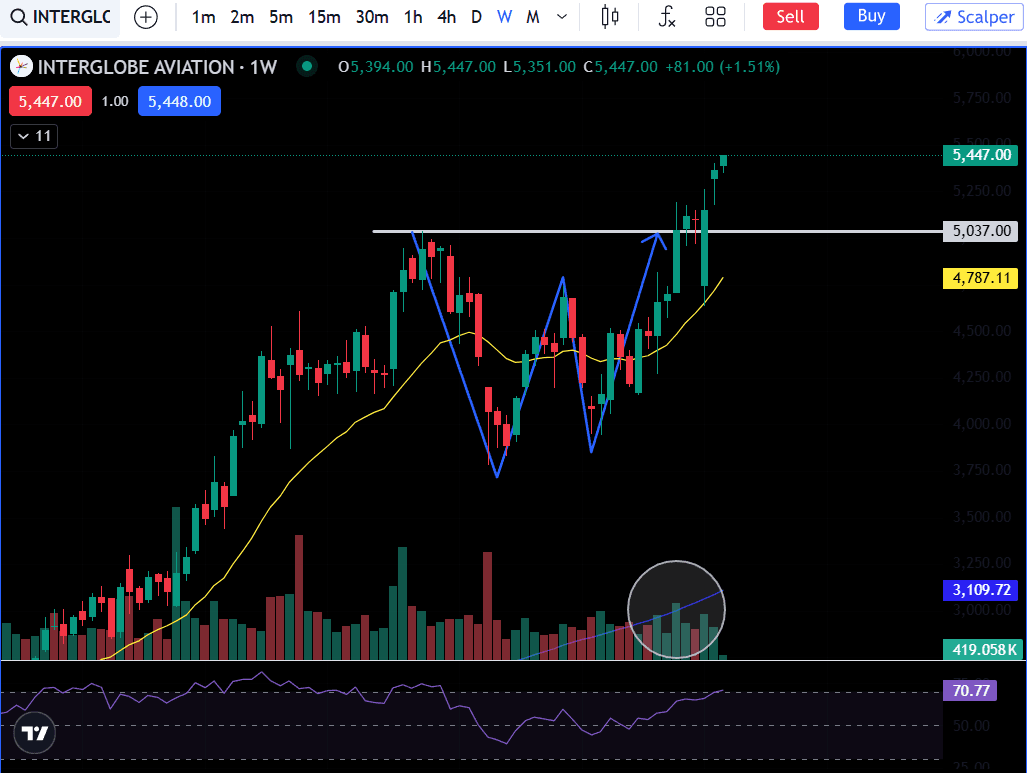
Task: Open the Scalper button
Action: (x=974, y=17)
